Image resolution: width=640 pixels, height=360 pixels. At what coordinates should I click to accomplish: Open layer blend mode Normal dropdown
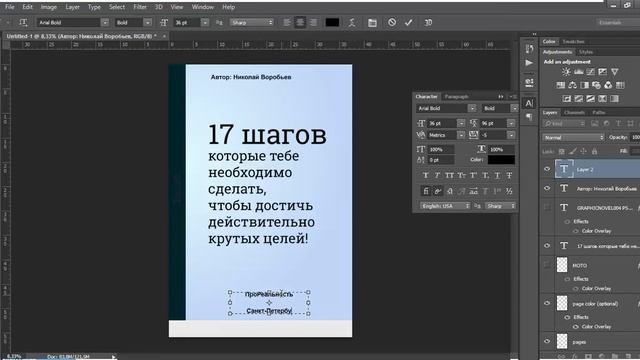(x=573, y=138)
